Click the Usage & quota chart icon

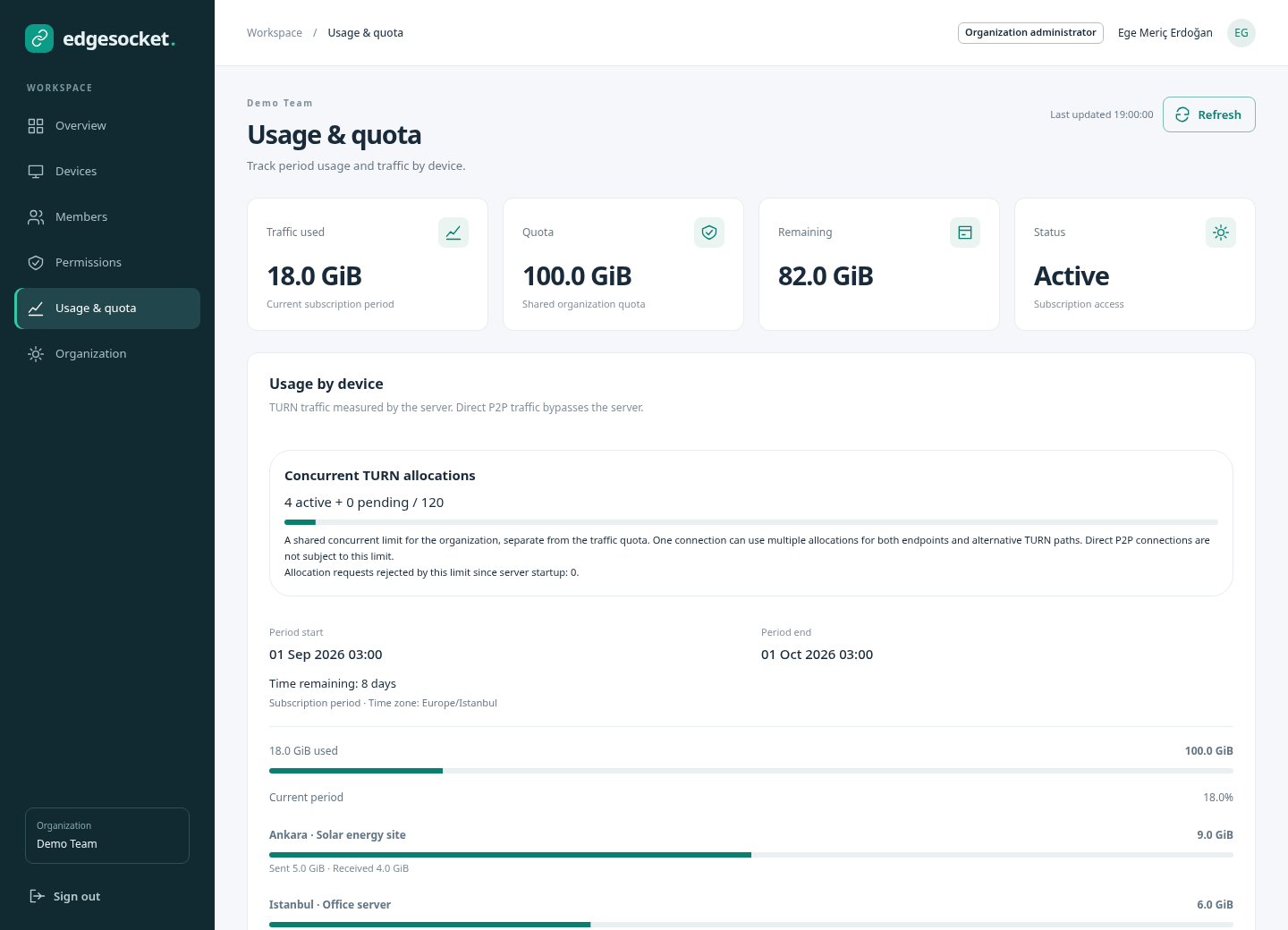click(36, 309)
